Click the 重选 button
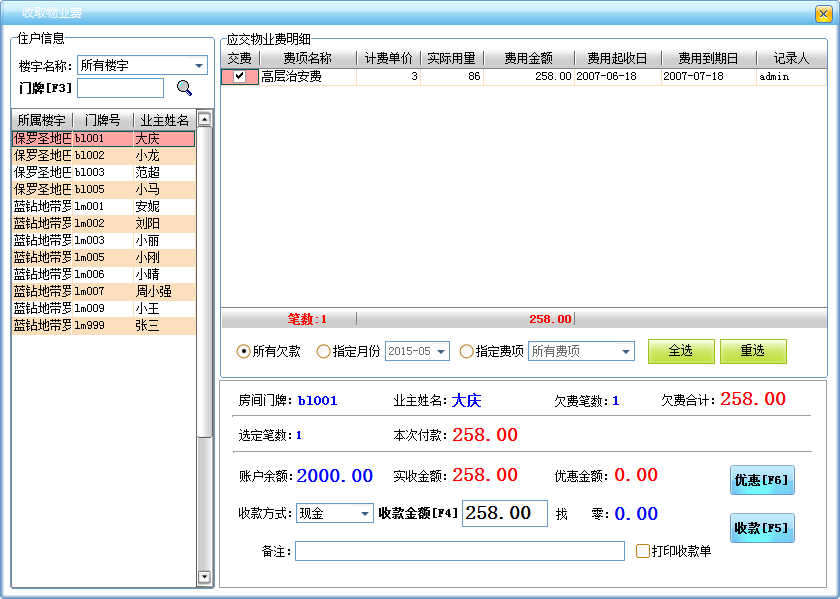The image size is (840, 599). pos(753,351)
